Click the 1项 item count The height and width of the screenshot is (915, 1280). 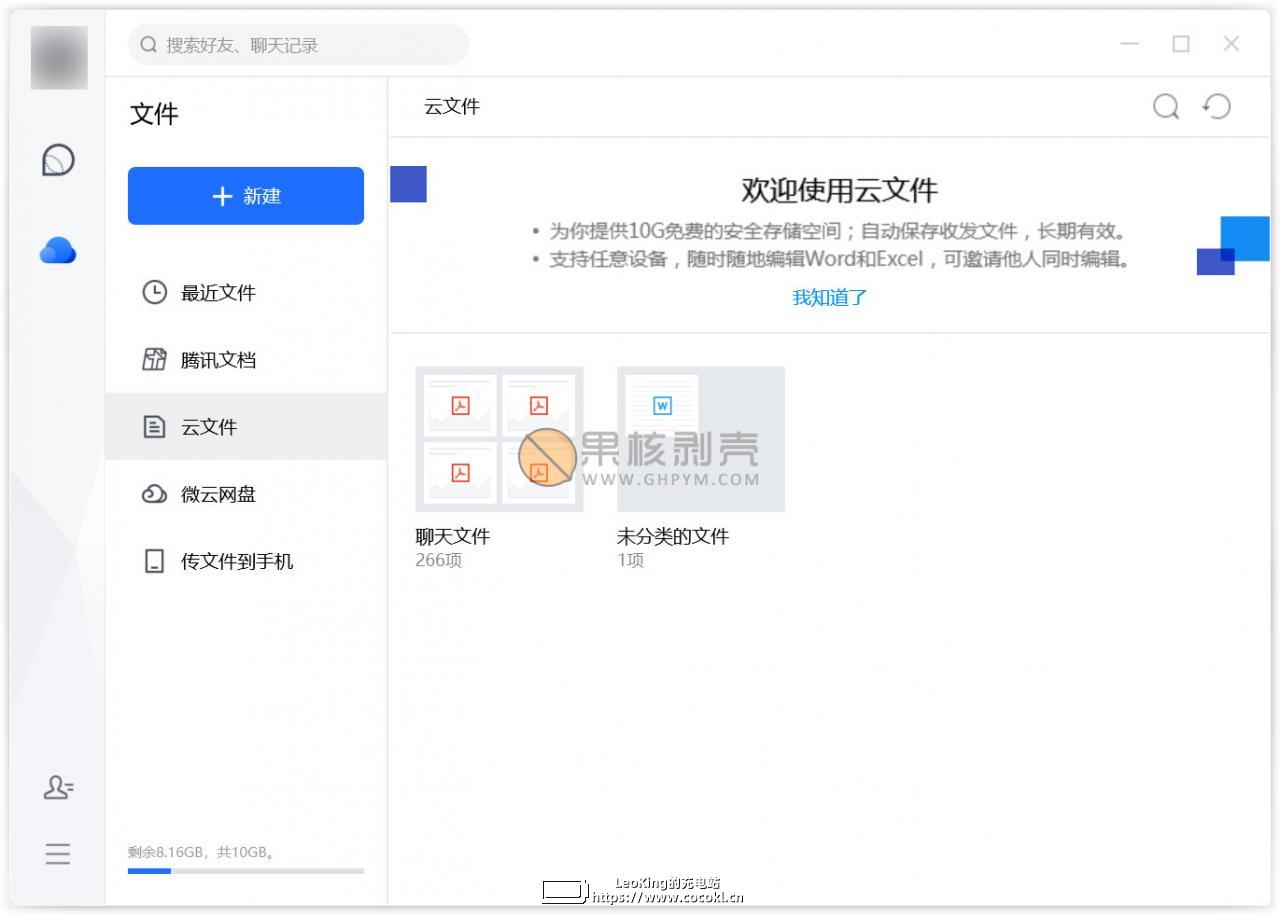click(x=631, y=560)
